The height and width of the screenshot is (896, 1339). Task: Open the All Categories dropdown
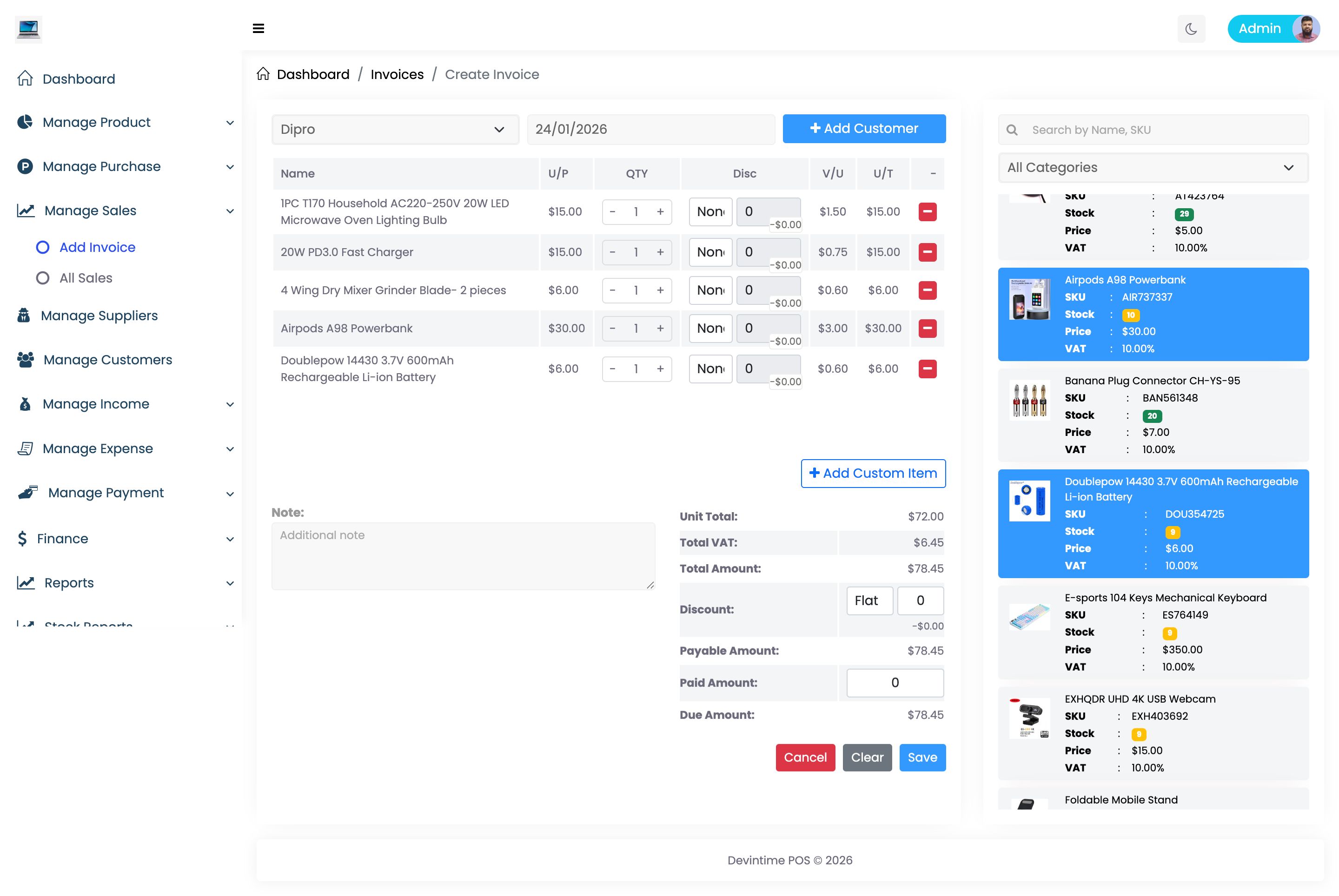1153,167
